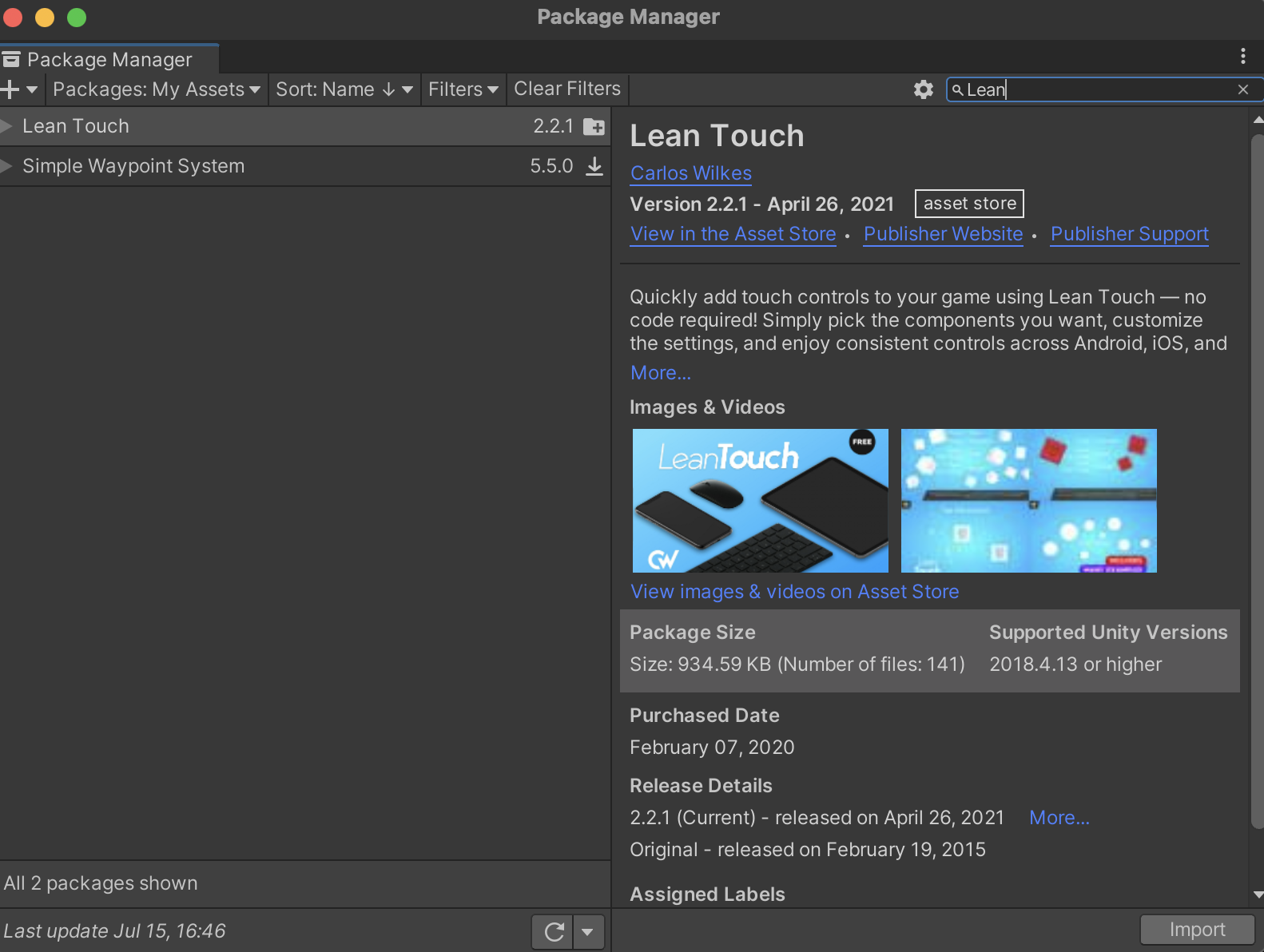Click the details panel vertical scrollbar
Viewport: 1264px width, 952px height.
click(x=1258, y=482)
